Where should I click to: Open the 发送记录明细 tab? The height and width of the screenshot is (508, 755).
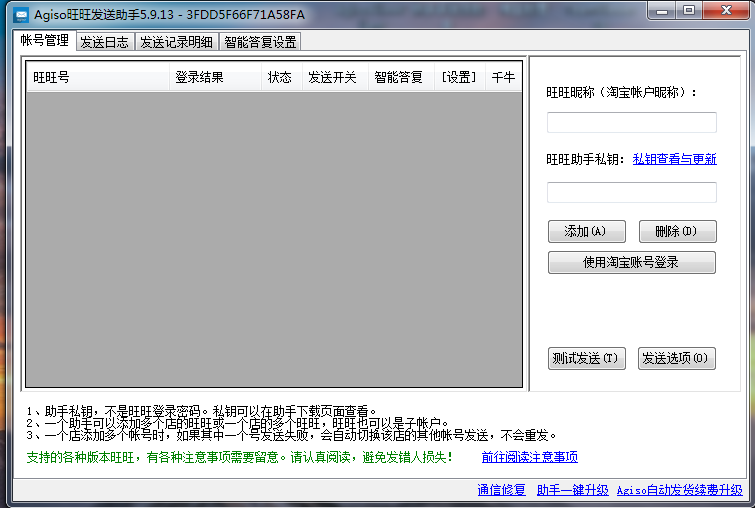click(x=177, y=42)
